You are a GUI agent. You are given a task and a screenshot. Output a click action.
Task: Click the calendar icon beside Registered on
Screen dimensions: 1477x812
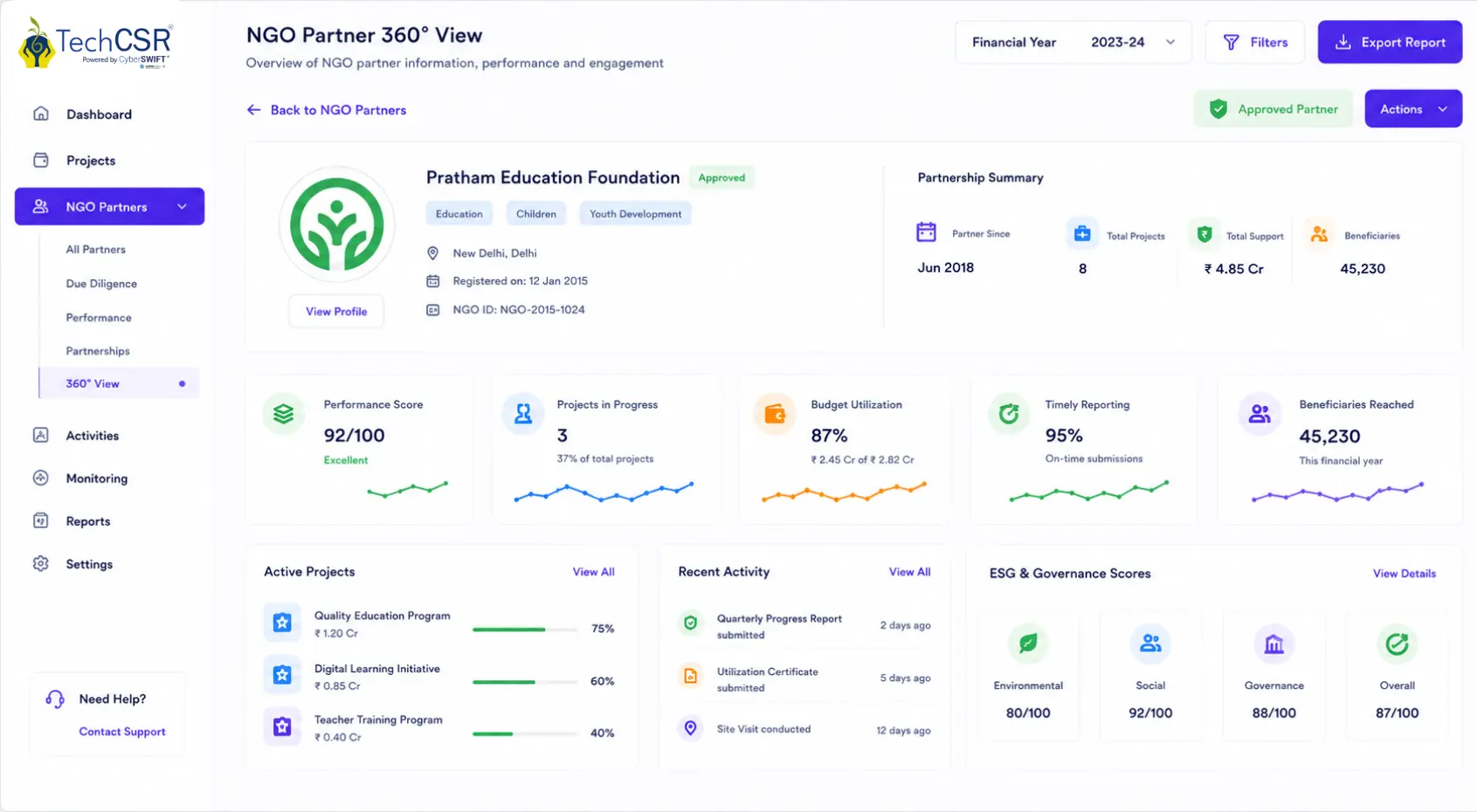click(432, 281)
